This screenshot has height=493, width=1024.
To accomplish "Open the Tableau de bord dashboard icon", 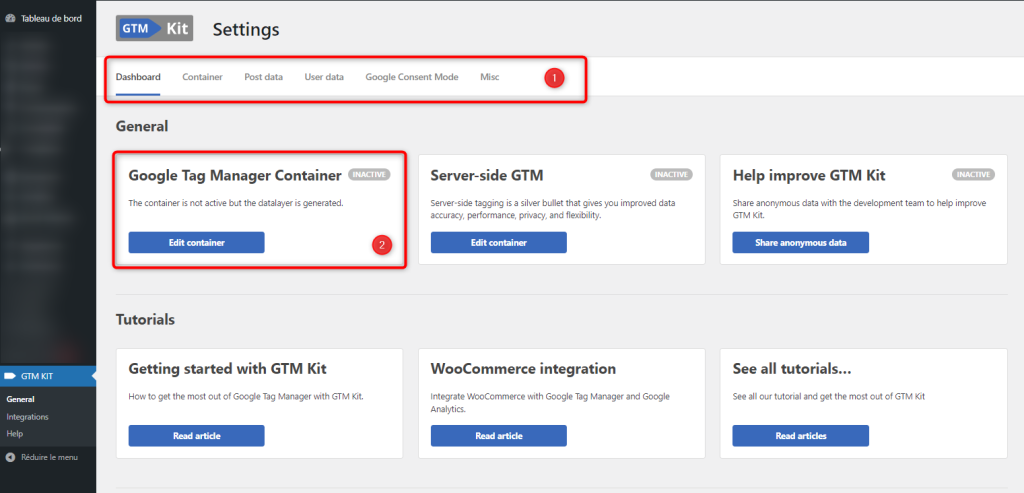I will (x=10, y=18).
